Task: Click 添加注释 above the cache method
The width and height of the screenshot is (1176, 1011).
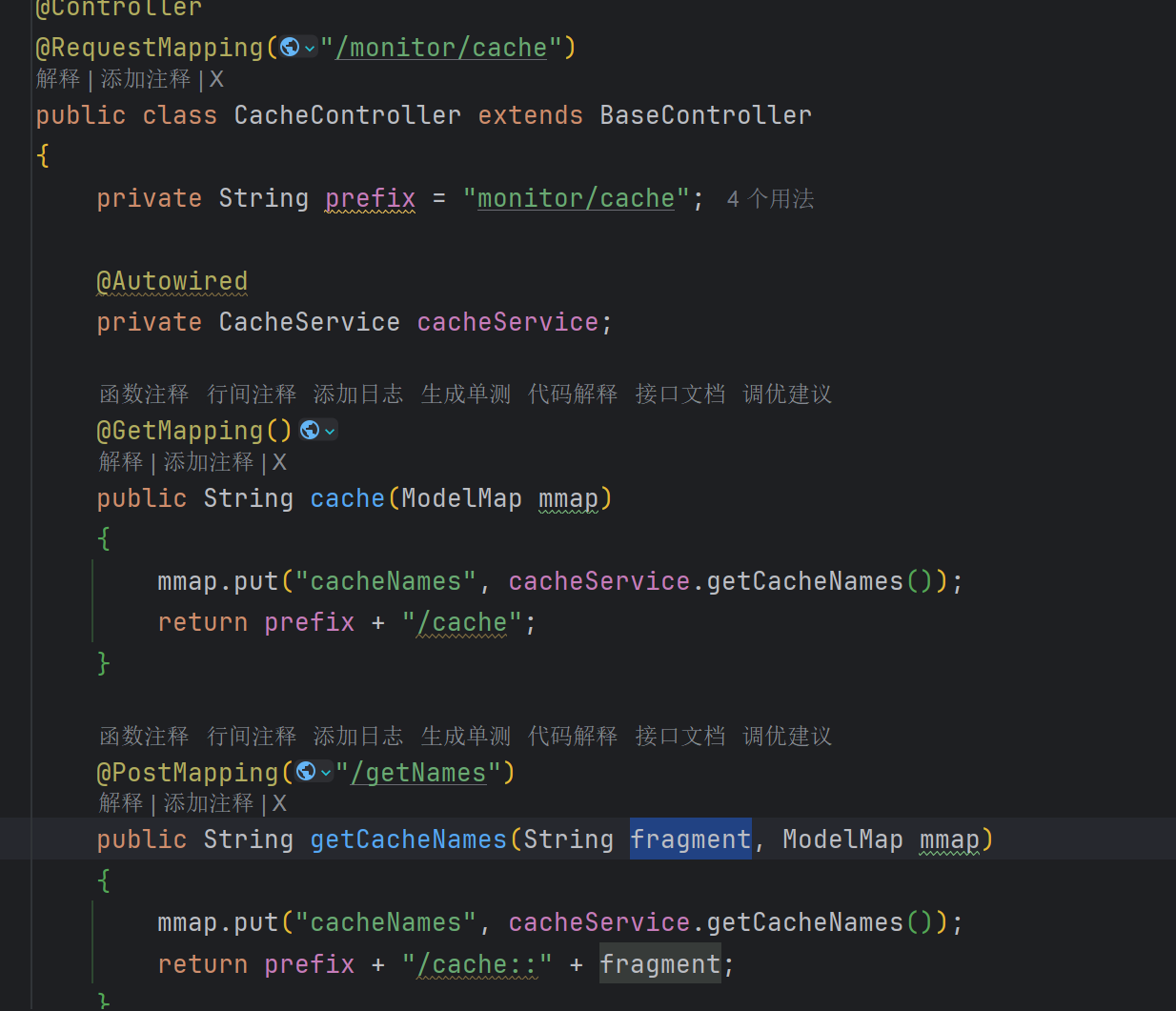Action: click(209, 462)
